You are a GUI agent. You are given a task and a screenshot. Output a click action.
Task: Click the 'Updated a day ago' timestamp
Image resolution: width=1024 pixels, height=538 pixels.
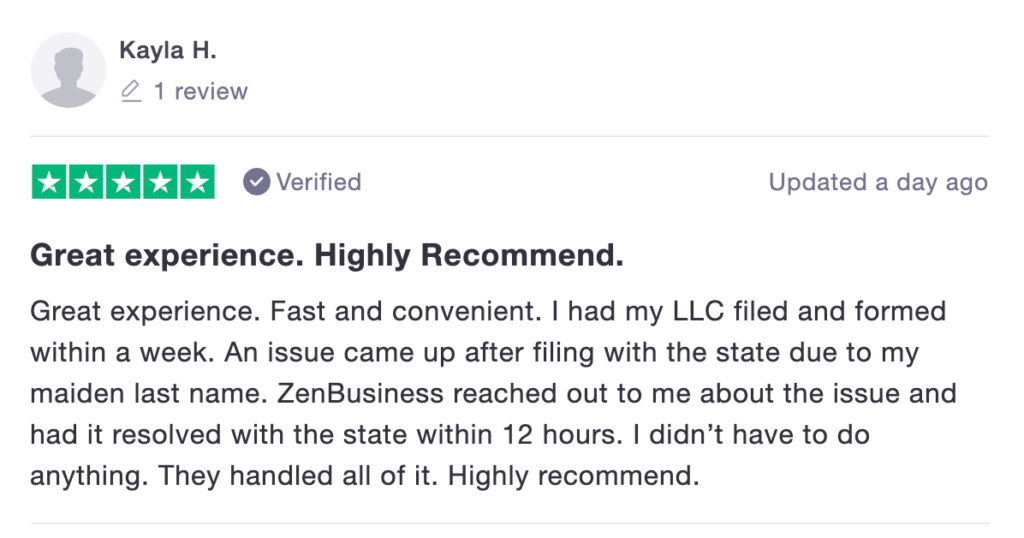pyautogui.click(x=878, y=182)
